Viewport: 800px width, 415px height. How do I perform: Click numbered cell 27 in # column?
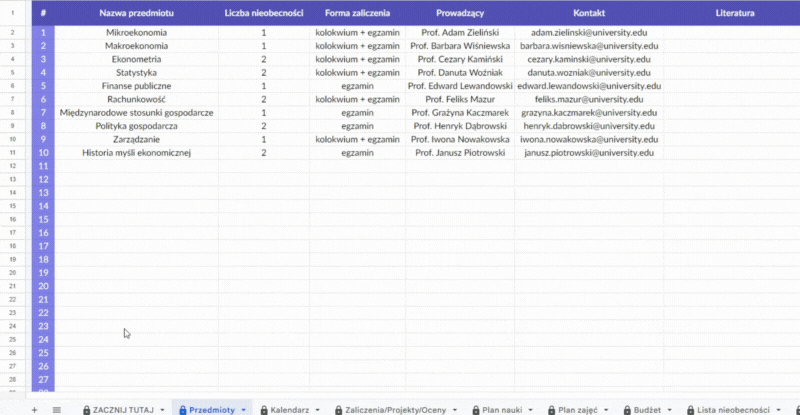pos(43,380)
